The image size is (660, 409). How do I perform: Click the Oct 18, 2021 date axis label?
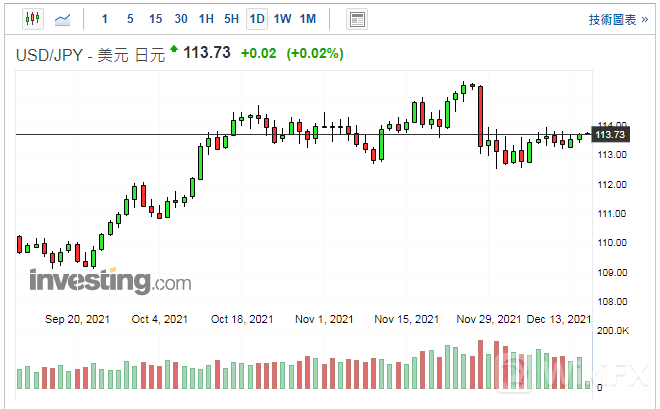pos(242,319)
